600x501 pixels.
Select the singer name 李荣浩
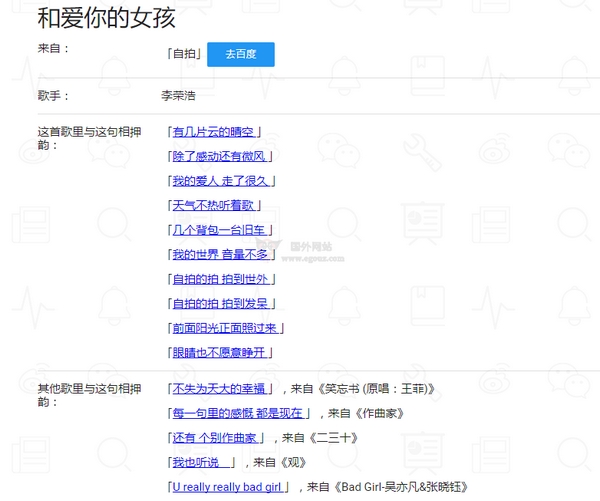coord(178,95)
